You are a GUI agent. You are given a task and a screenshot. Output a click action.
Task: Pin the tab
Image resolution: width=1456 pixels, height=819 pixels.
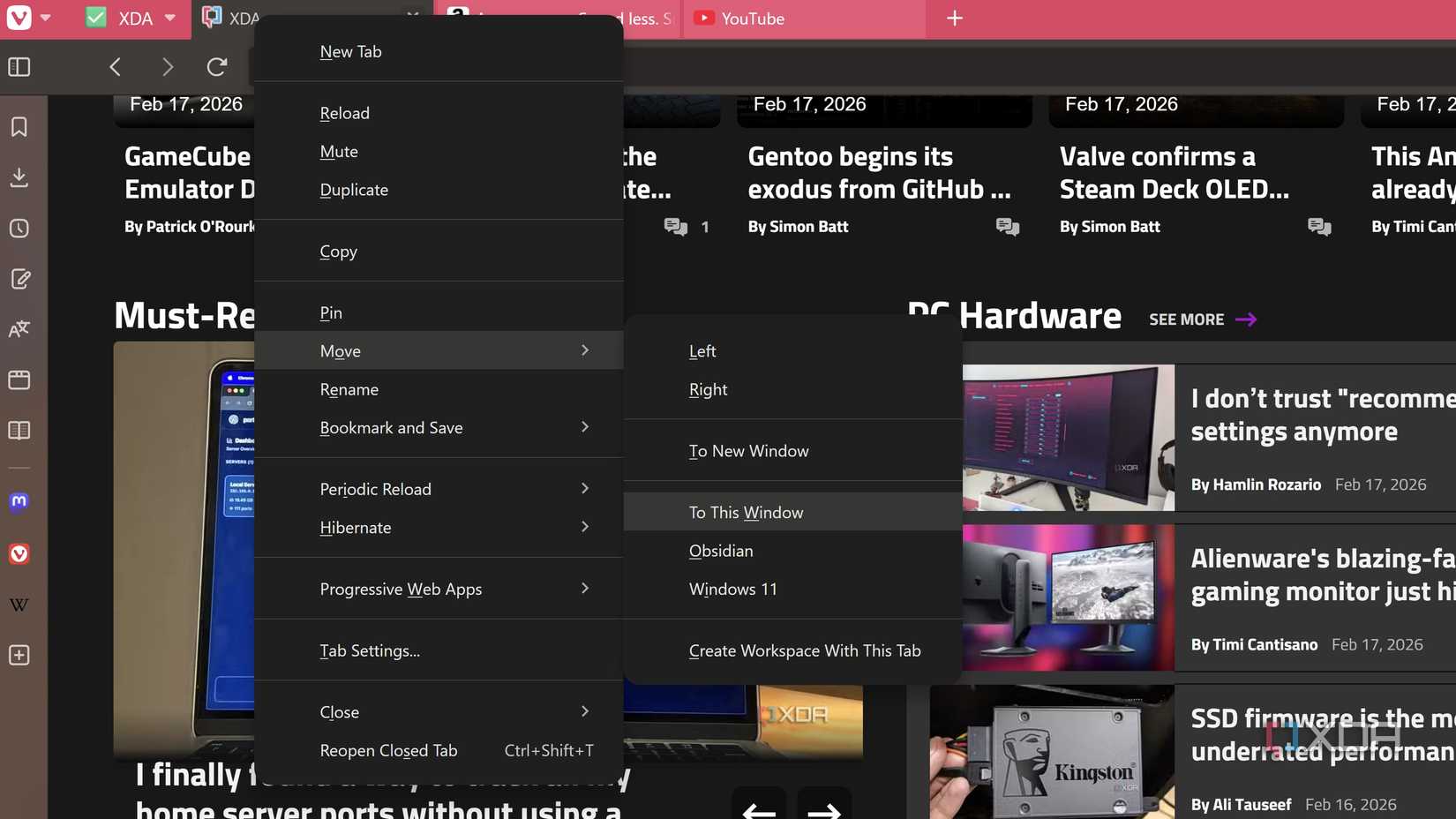tap(439, 312)
